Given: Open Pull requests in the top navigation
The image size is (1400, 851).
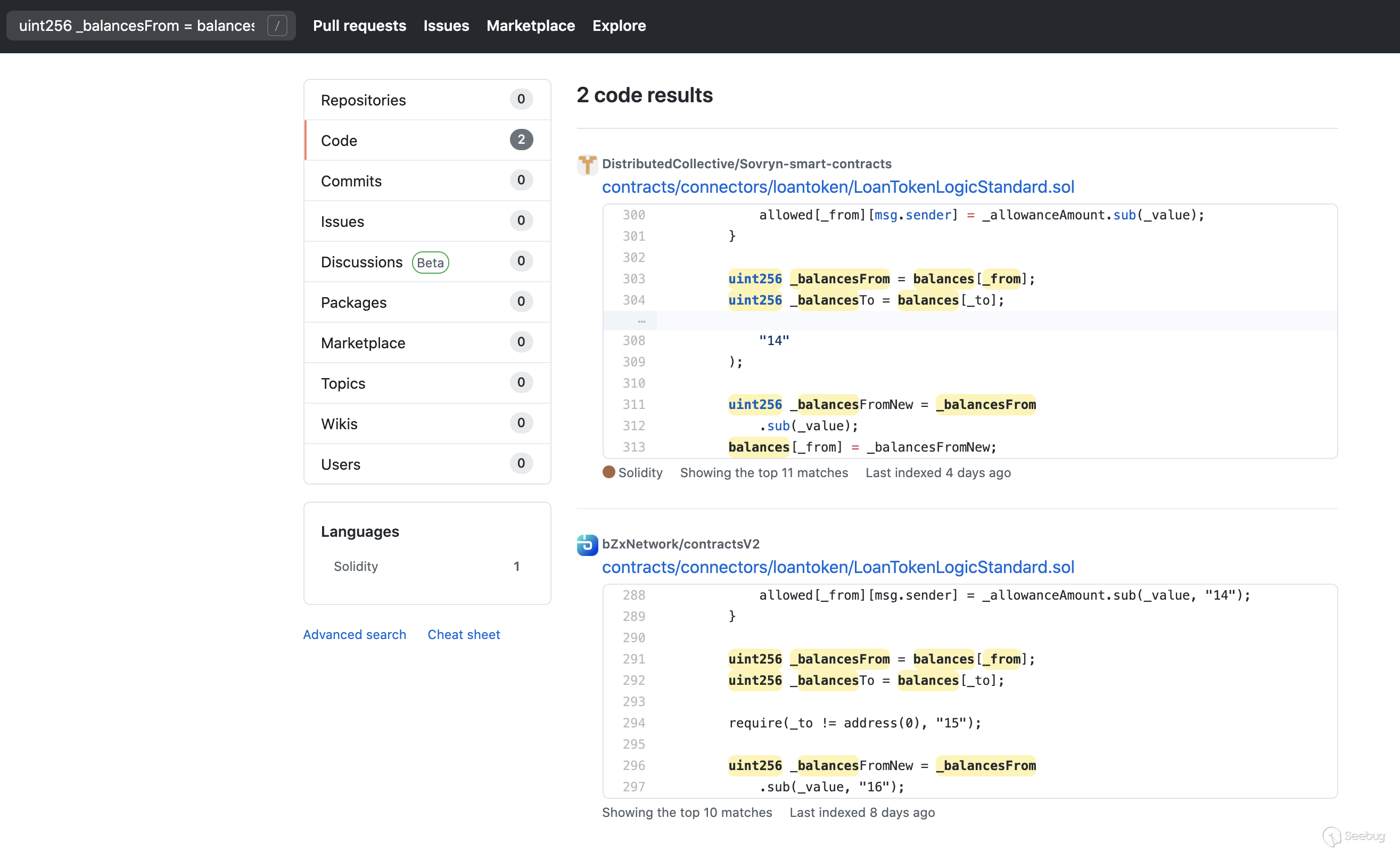Looking at the screenshot, I should coord(359,26).
